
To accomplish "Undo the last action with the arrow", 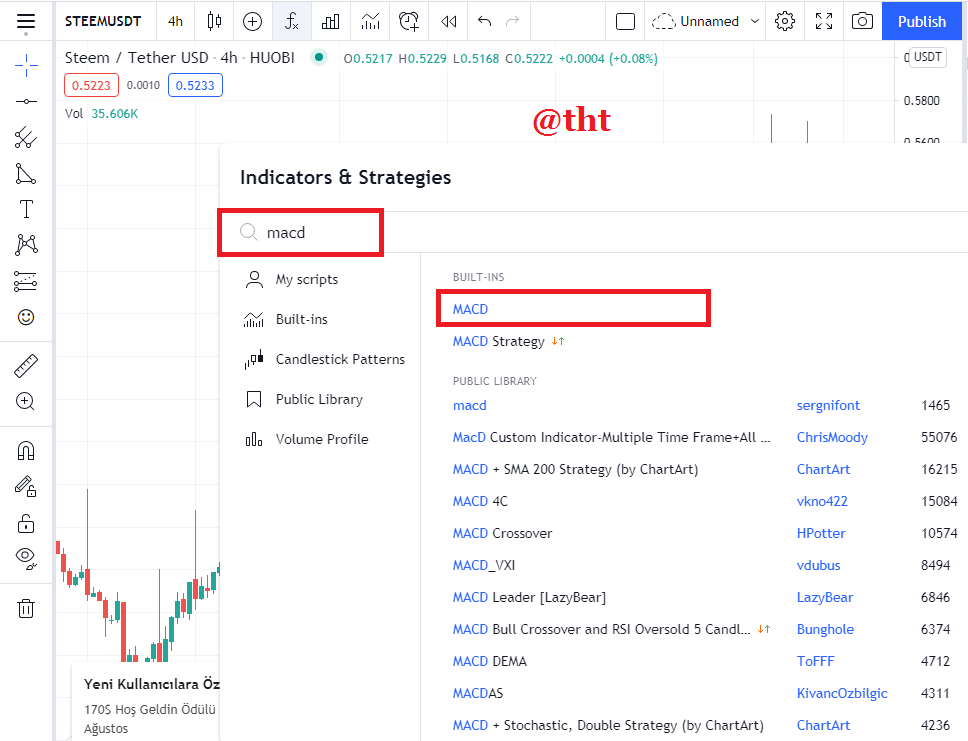I will (x=485, y=22).
